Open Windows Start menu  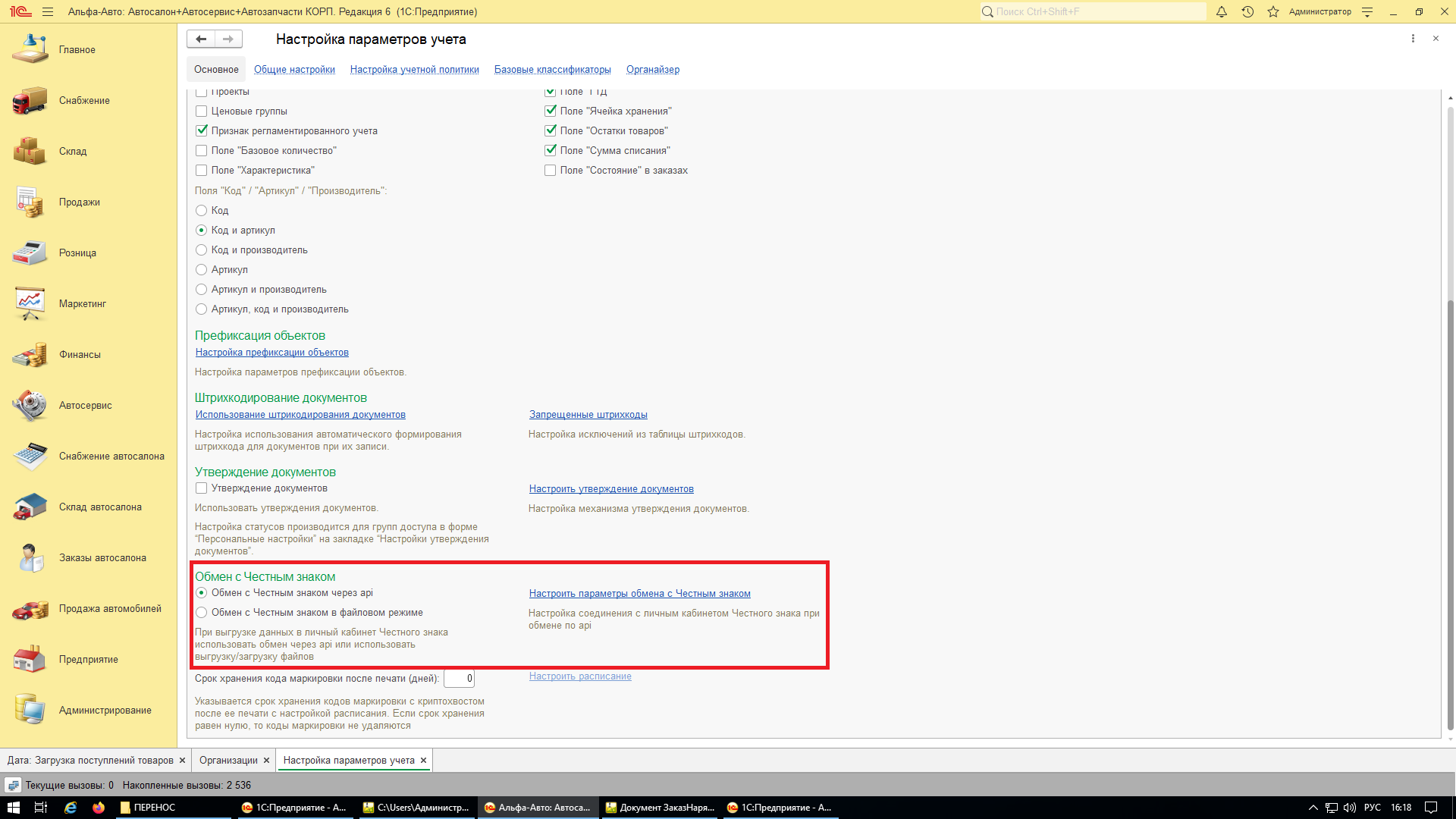(x=13, y=808)
